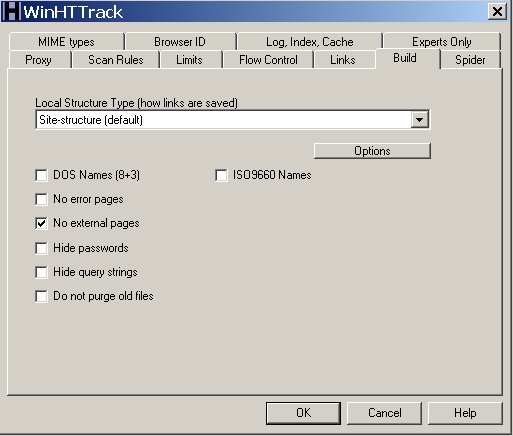Select the Flow Control tab

pyautogui.click(x=268, y=60)
